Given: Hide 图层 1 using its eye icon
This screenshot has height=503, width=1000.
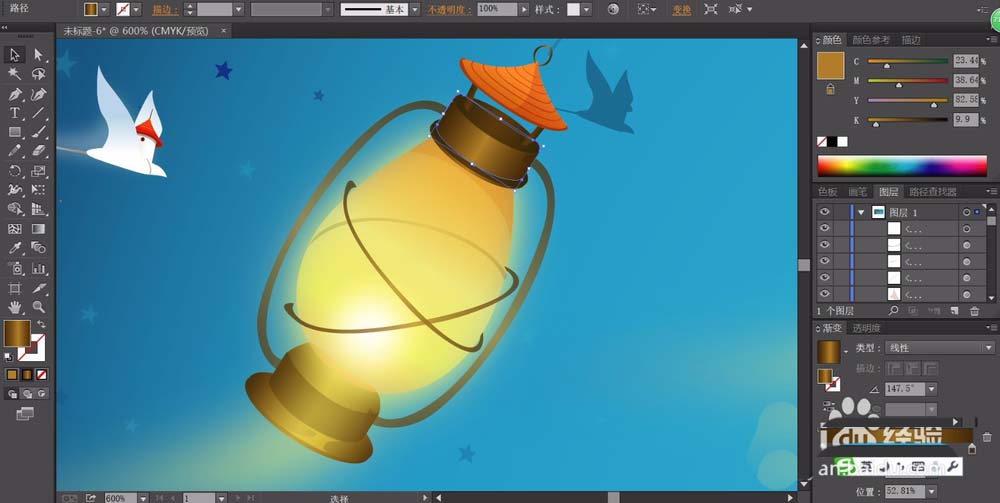Looking at the screenshot, I should pos(825,212).
